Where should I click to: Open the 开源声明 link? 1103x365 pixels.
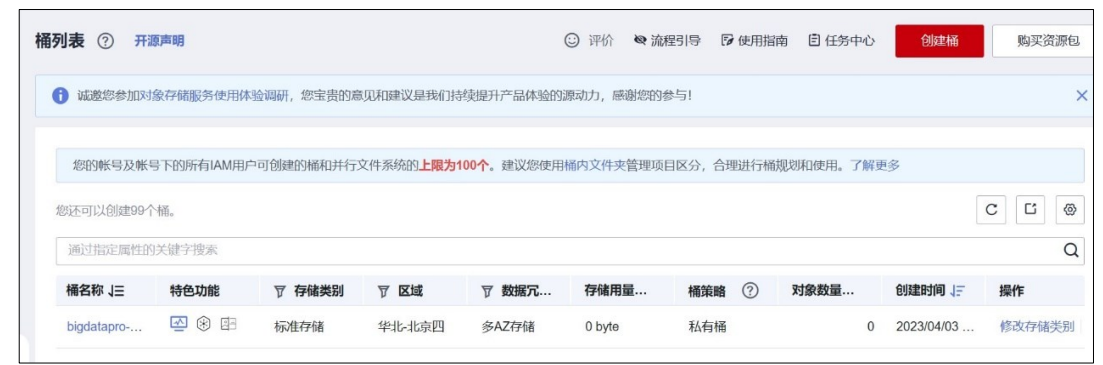(159, 41)
